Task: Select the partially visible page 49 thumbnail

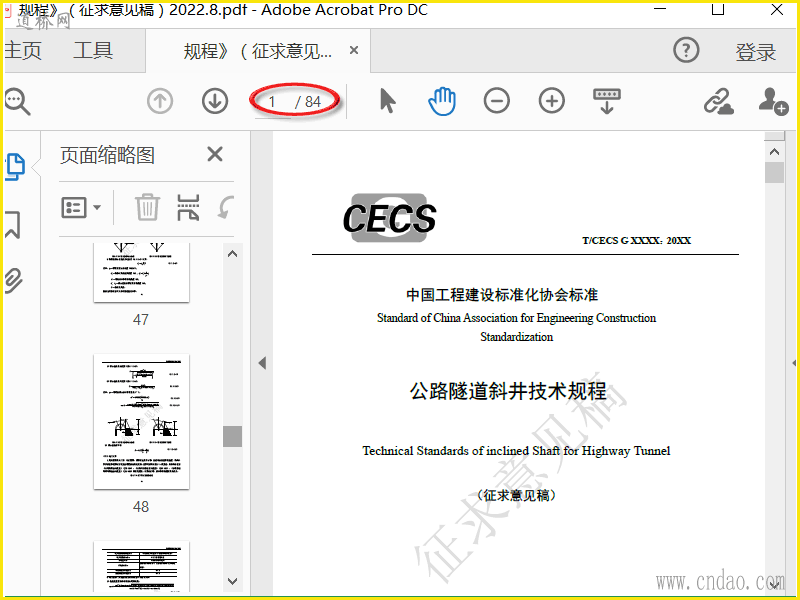Action: click(141, 567)
